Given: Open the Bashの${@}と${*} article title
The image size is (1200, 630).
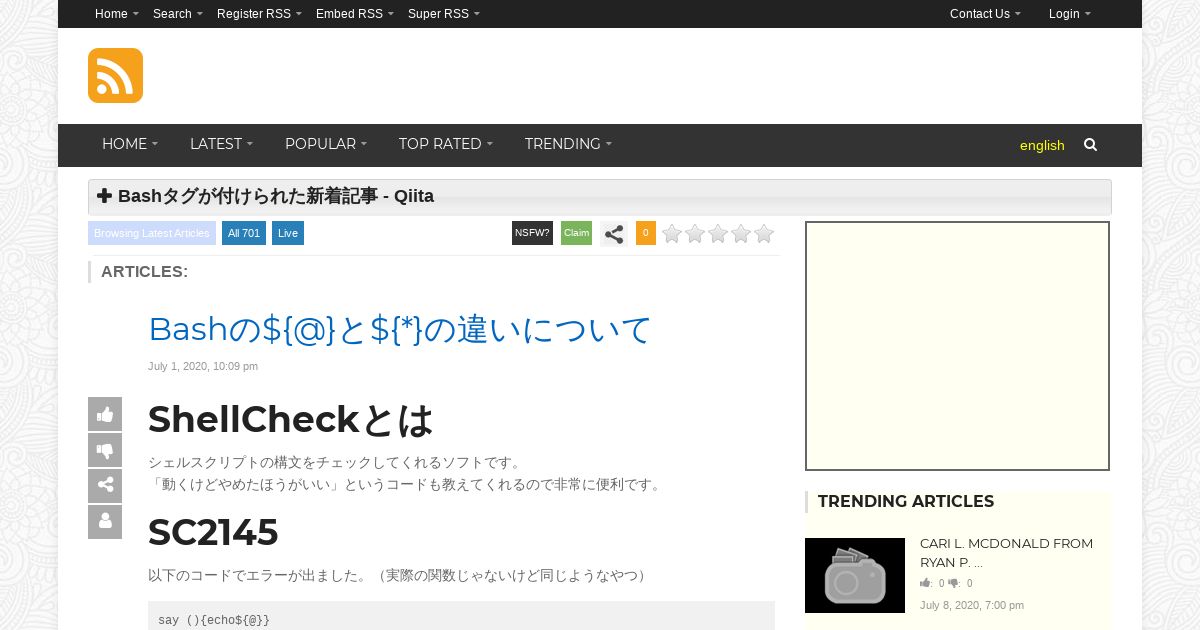Looking at the screenshot, I should [400, 329].
